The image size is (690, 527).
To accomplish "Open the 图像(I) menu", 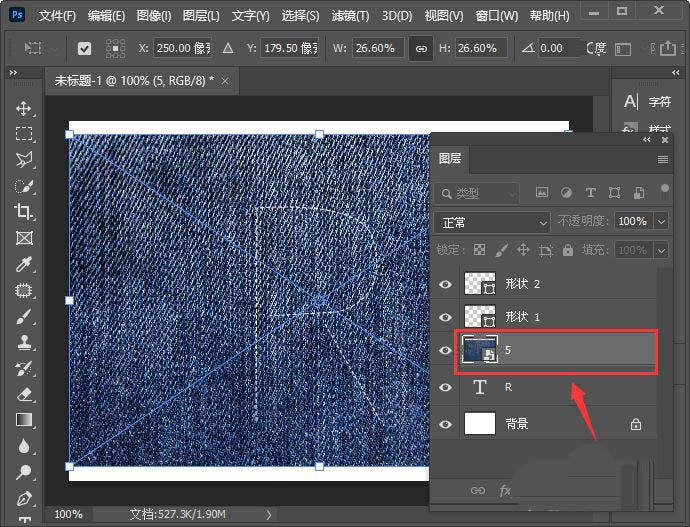I will pyautogui.click(x=154, y=16).
